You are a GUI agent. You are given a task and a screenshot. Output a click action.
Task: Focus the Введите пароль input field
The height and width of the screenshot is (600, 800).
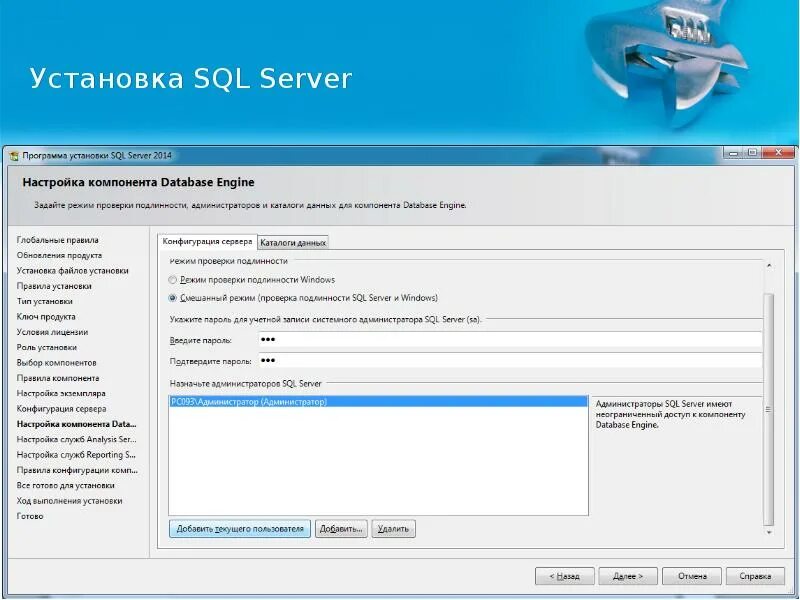pos(510,340)
